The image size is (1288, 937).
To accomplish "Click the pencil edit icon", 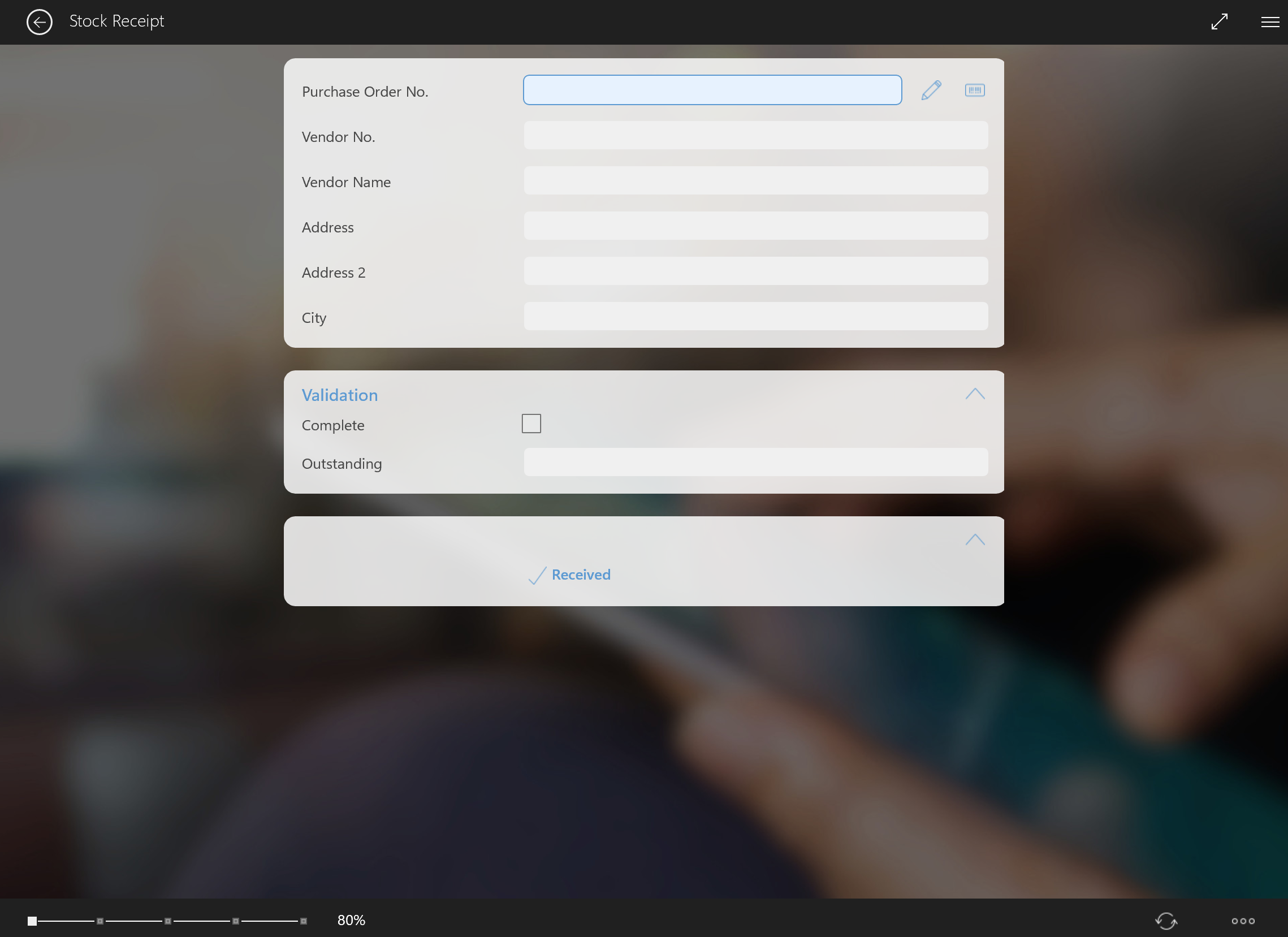I will [x=931, y=90].
